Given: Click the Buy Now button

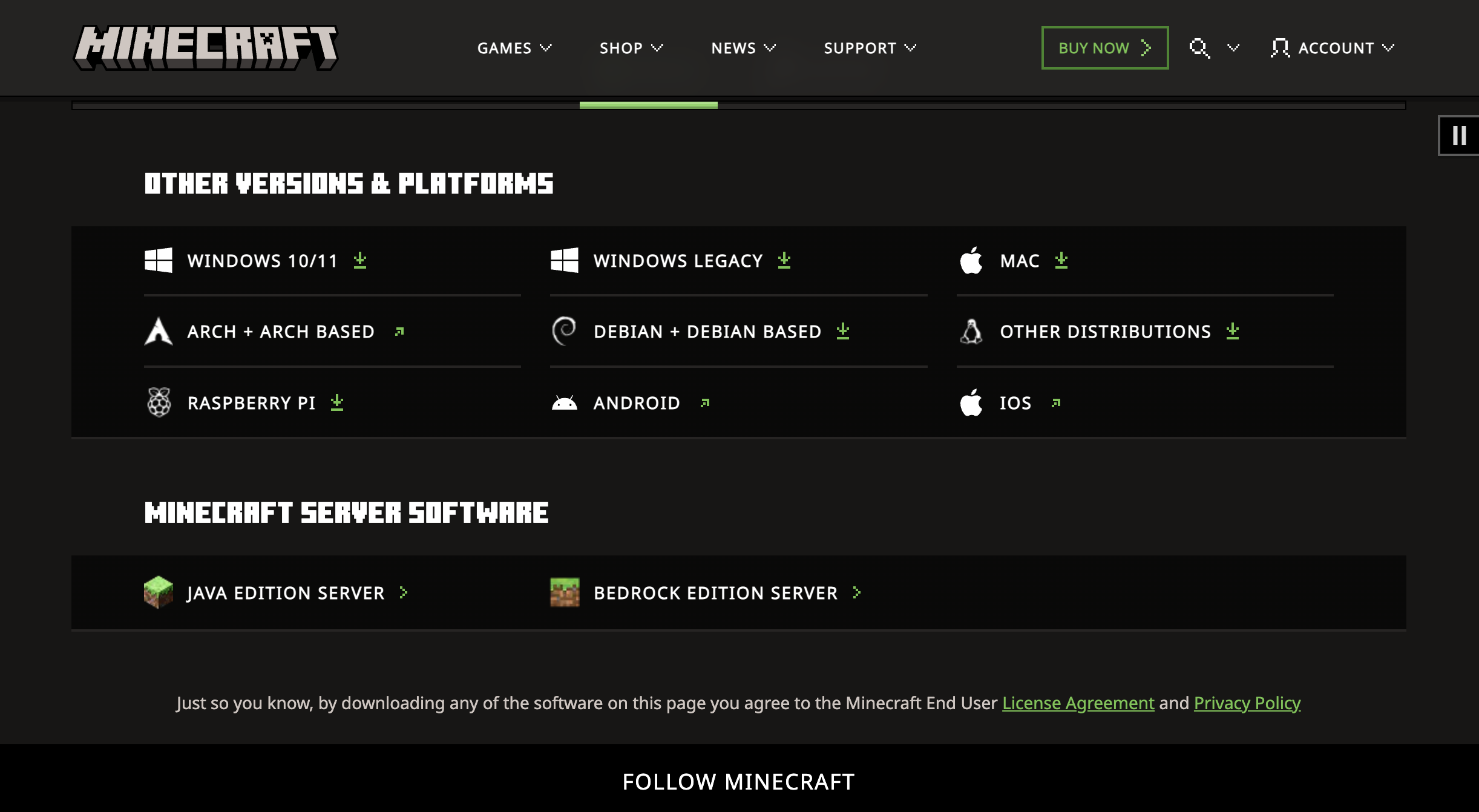Looking at the screenshot, I should 1104,48.
